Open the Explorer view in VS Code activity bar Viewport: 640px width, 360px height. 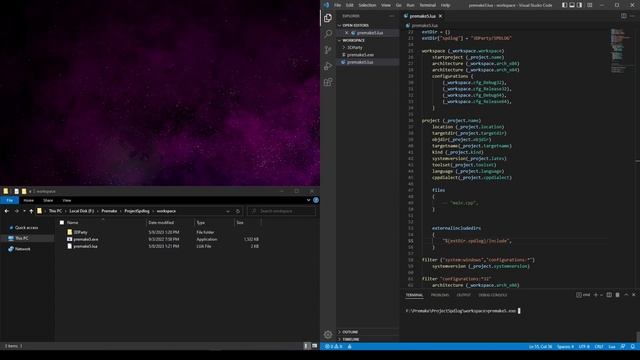[328, 18]
